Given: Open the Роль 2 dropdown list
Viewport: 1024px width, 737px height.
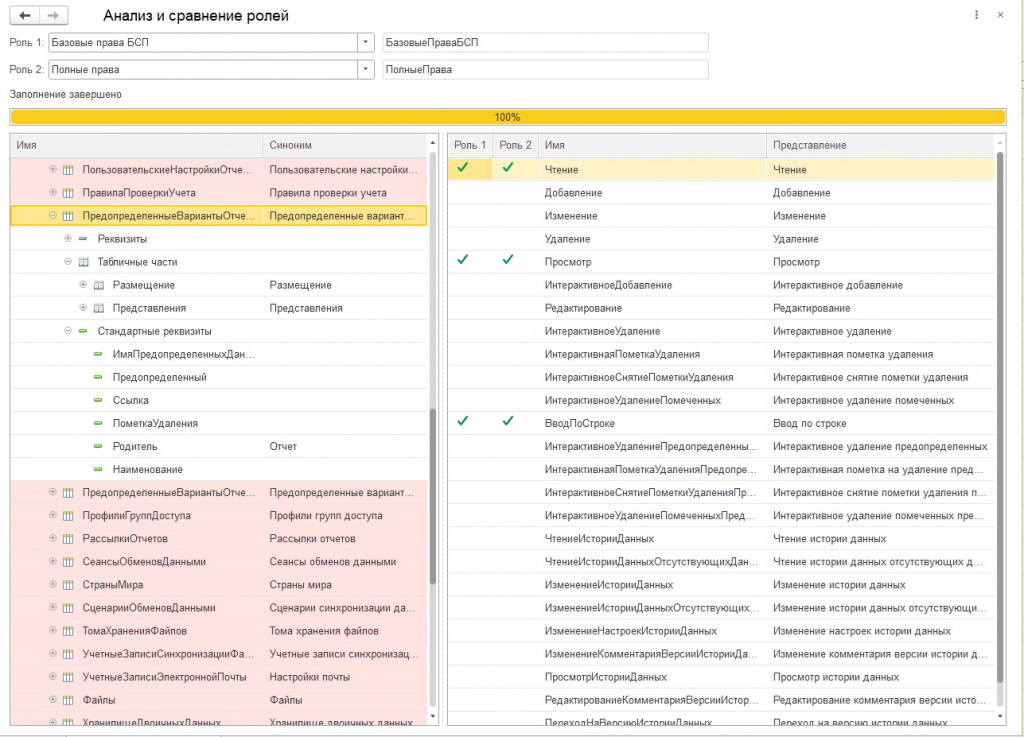Looking at the screenshot, I should pyautogui.click(x=366, y=69).
